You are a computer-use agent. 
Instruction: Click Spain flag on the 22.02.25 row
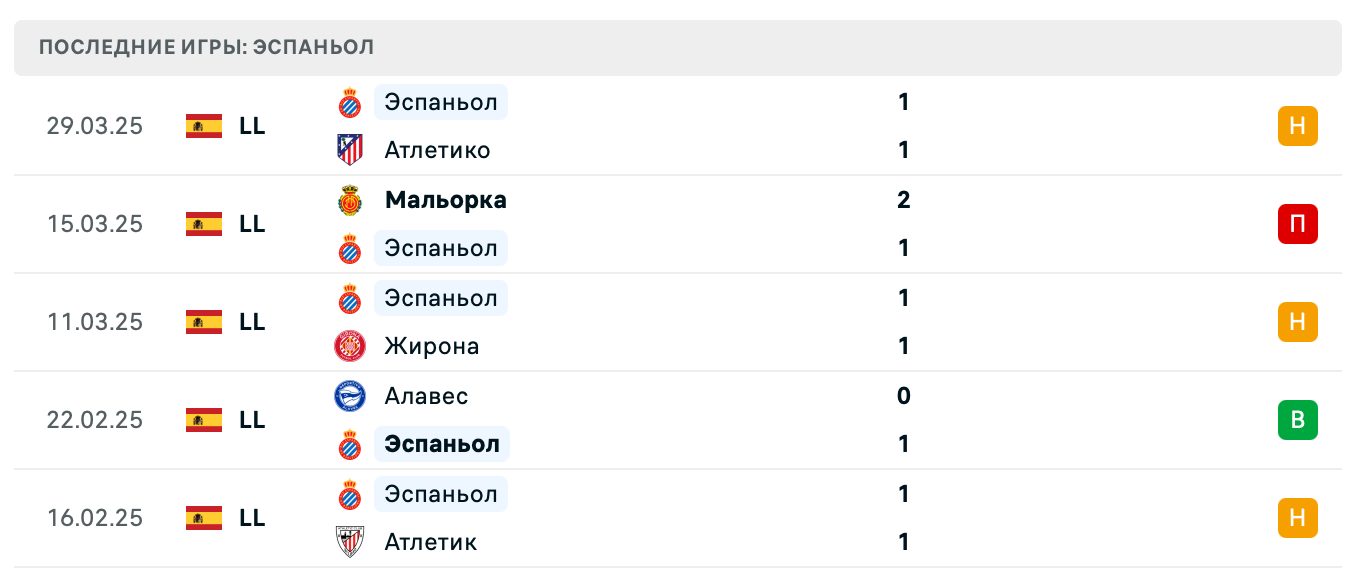(x=204, y=420)
